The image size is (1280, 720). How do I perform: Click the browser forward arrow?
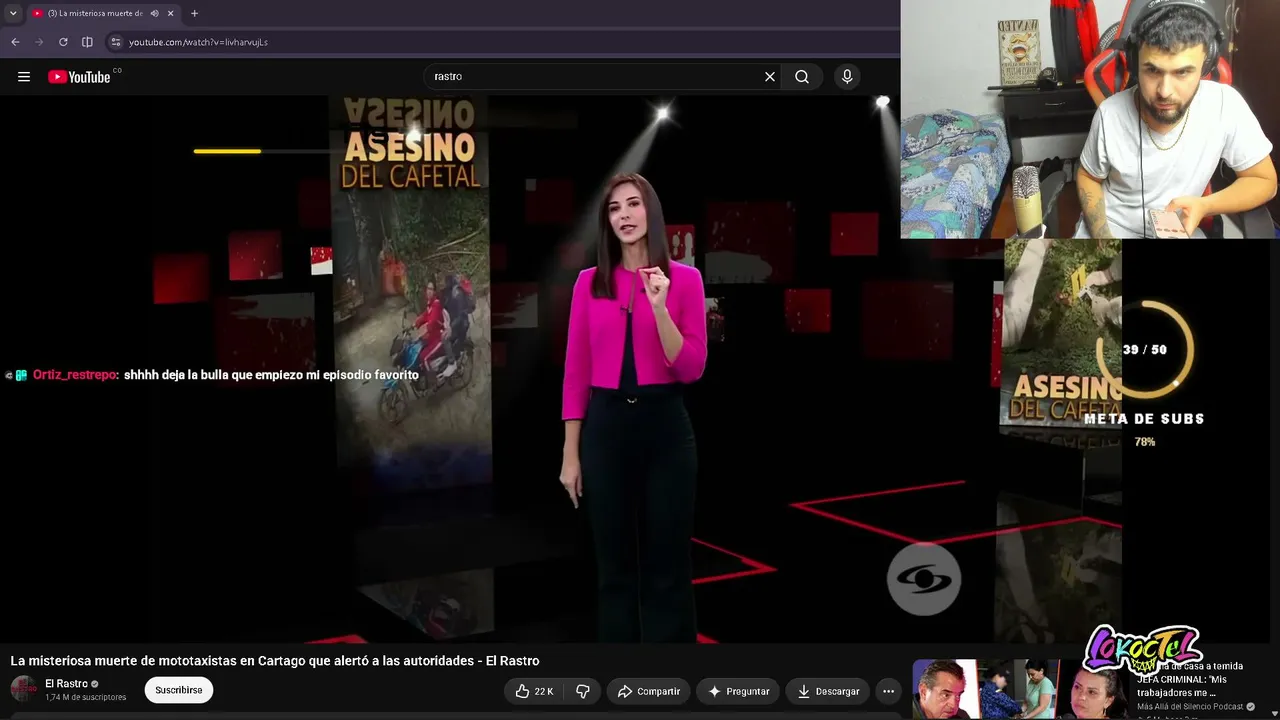coord(39,42)
